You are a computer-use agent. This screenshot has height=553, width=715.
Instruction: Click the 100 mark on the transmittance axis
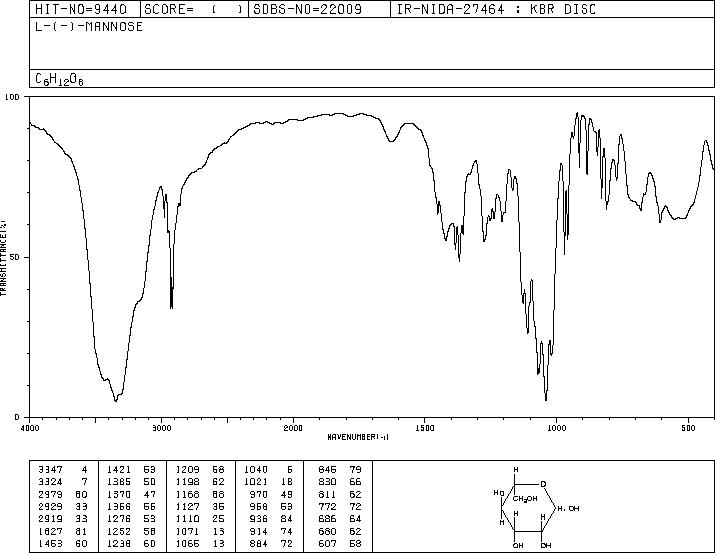[x=12, y=97]
